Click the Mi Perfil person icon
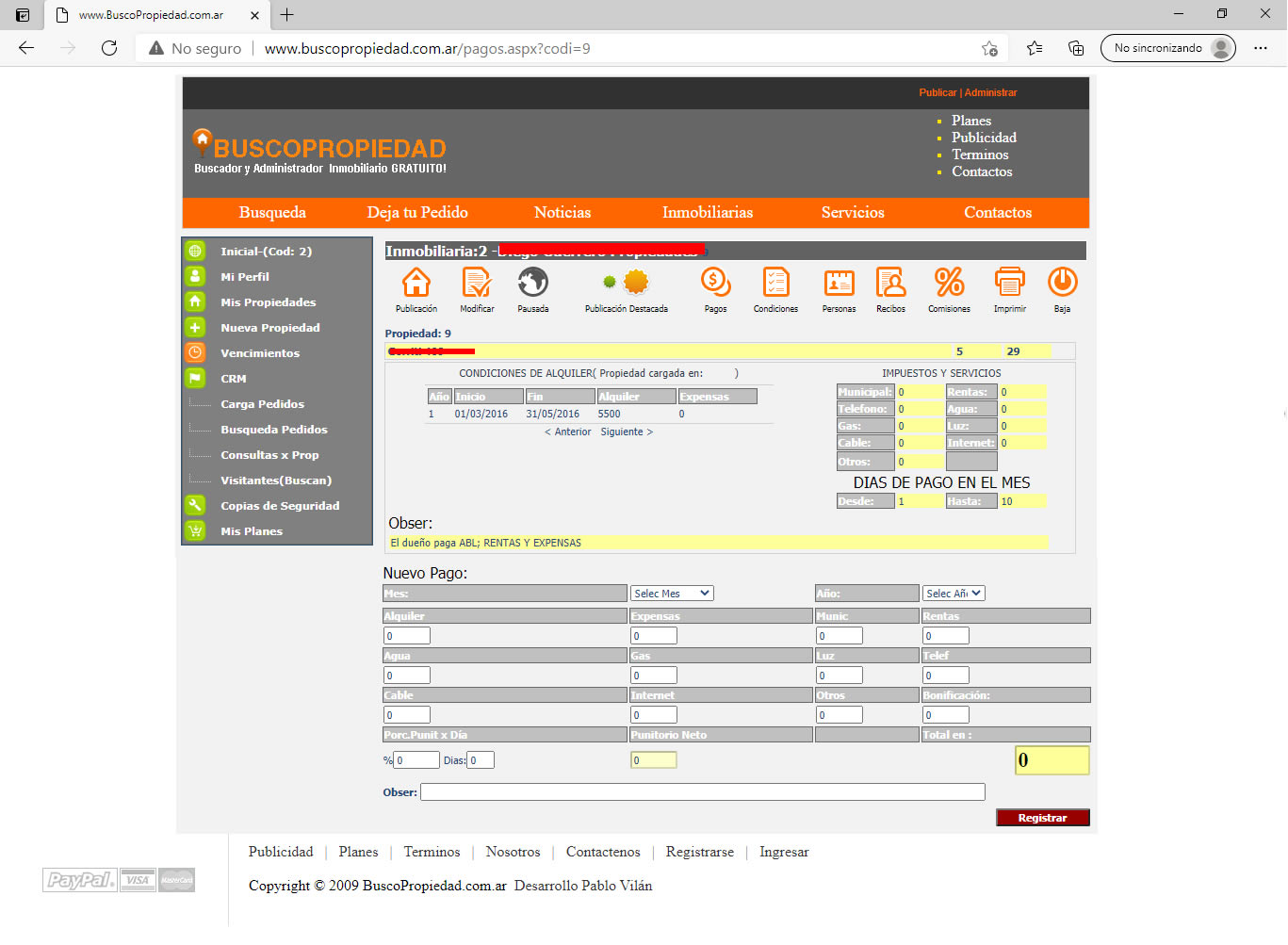The width and height of the screenshot is (1288, 945). 195,276
